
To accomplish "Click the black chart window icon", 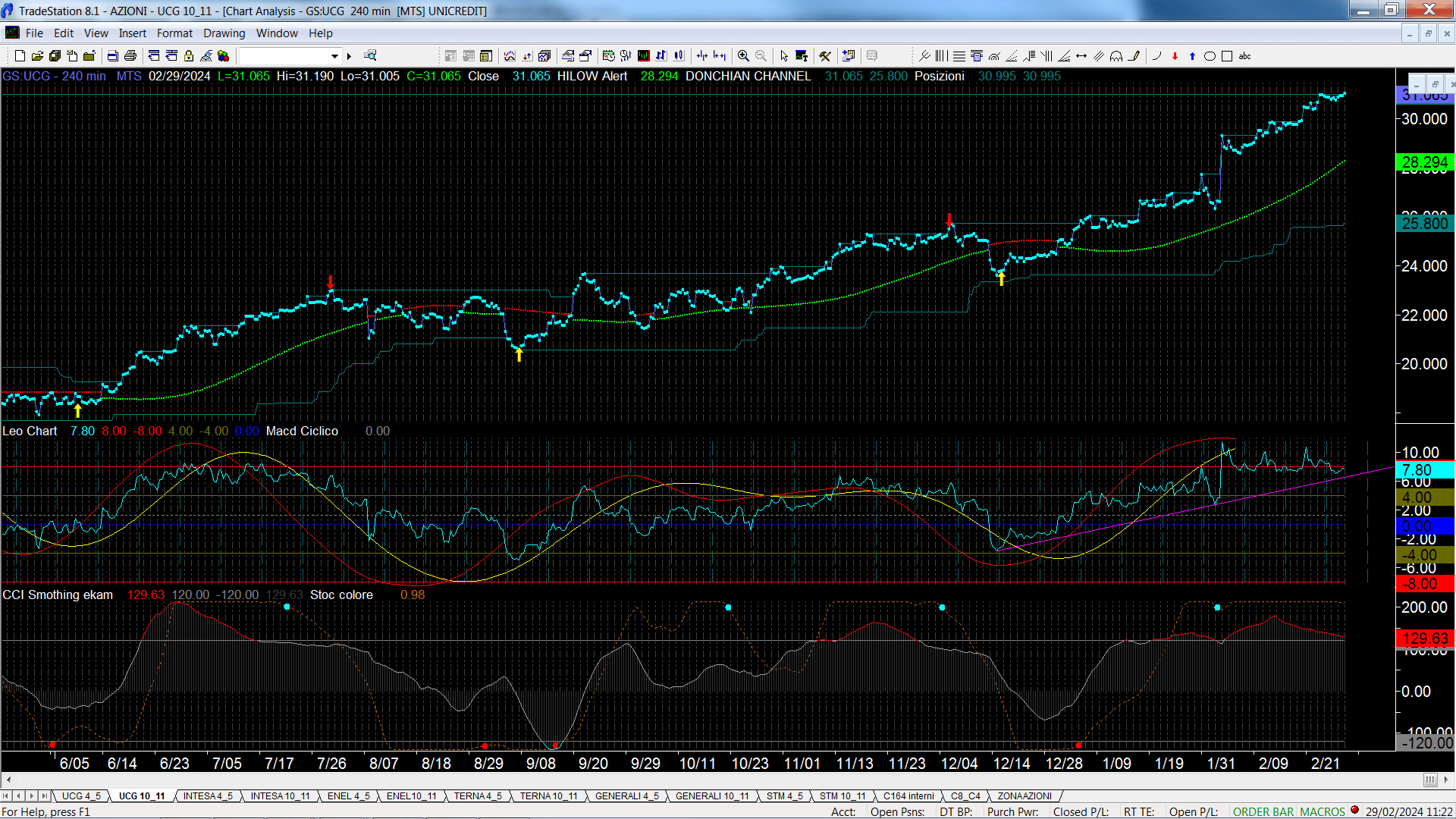I will (644, 56).
